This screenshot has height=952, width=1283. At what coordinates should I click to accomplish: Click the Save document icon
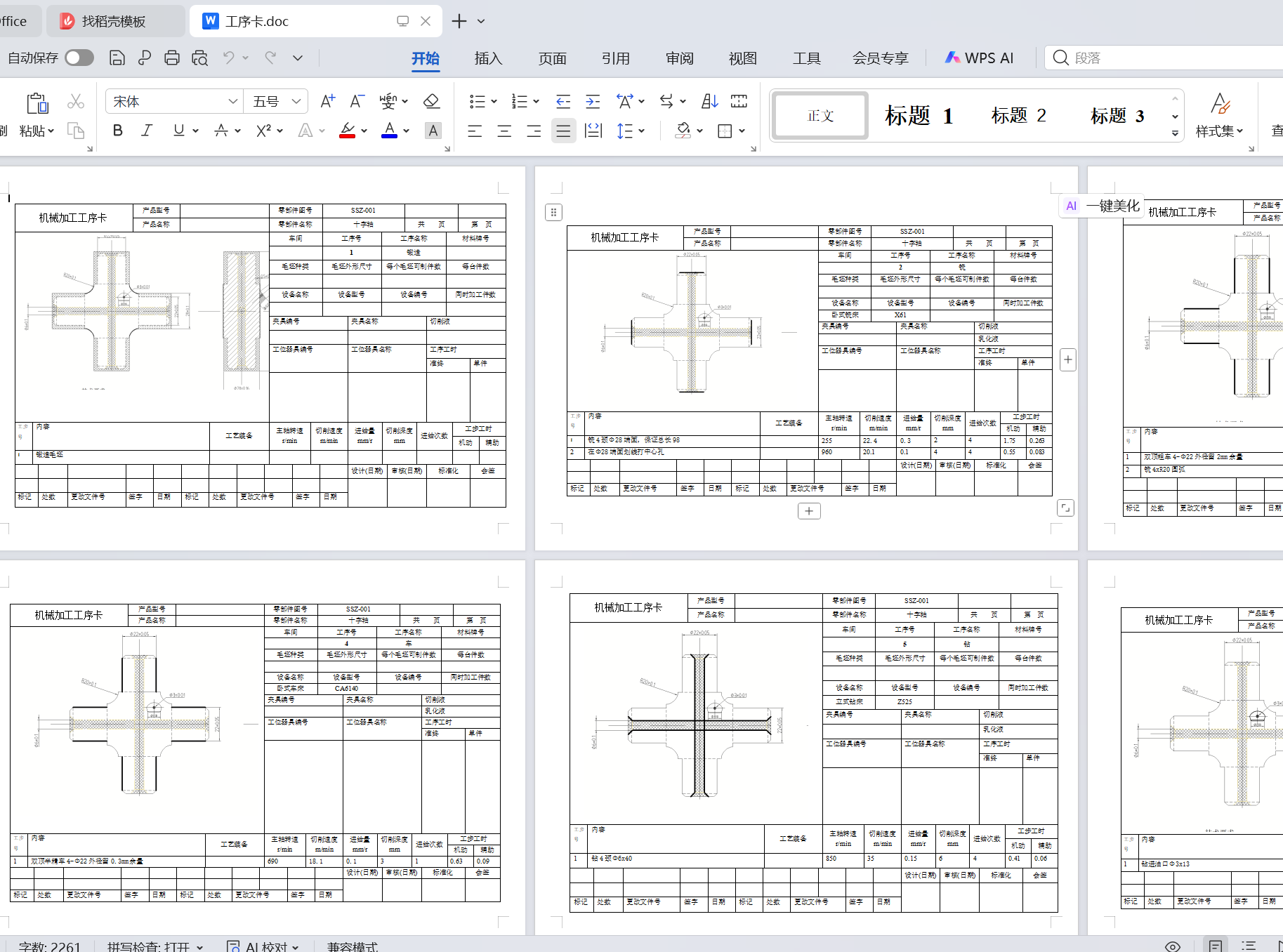(x=117, y=58)
